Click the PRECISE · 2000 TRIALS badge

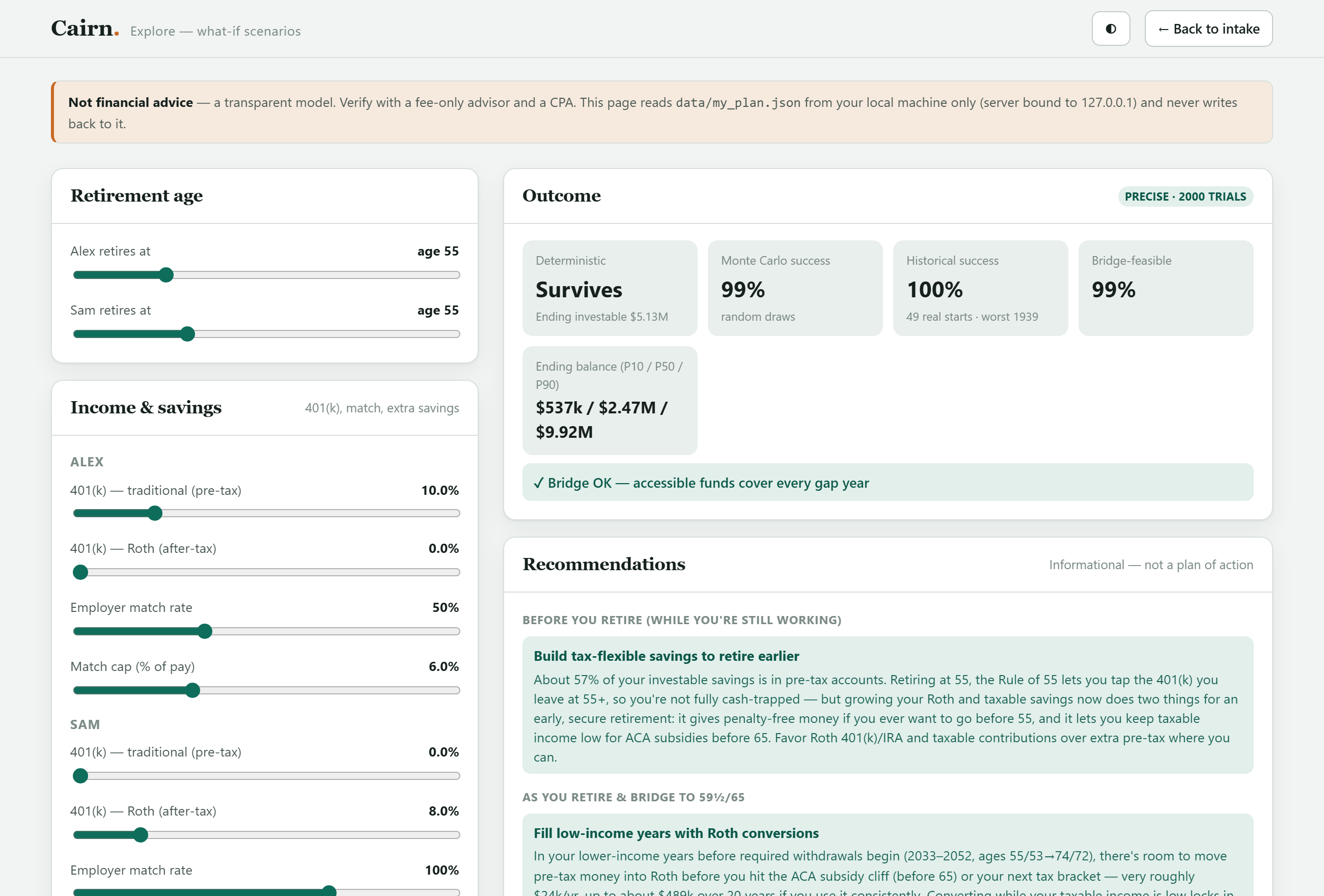pyautogui.click(x=1185, y=197)
